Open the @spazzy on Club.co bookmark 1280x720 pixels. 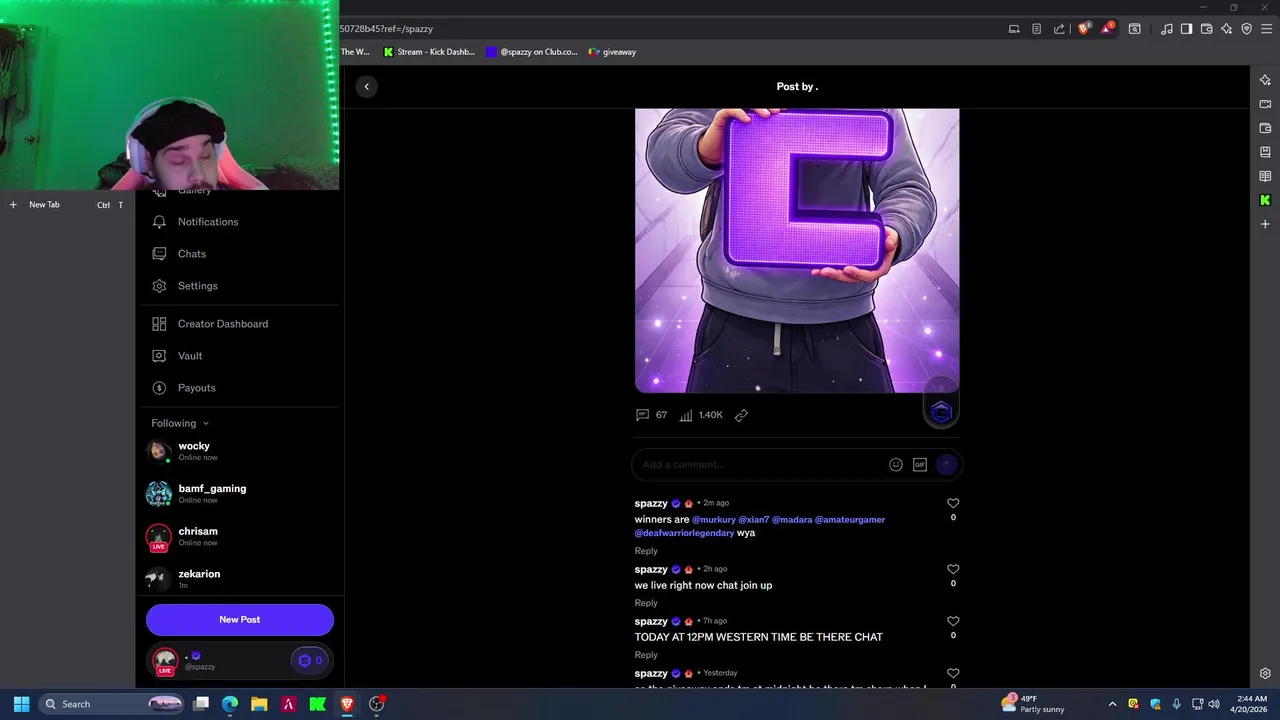click(532, 52)
